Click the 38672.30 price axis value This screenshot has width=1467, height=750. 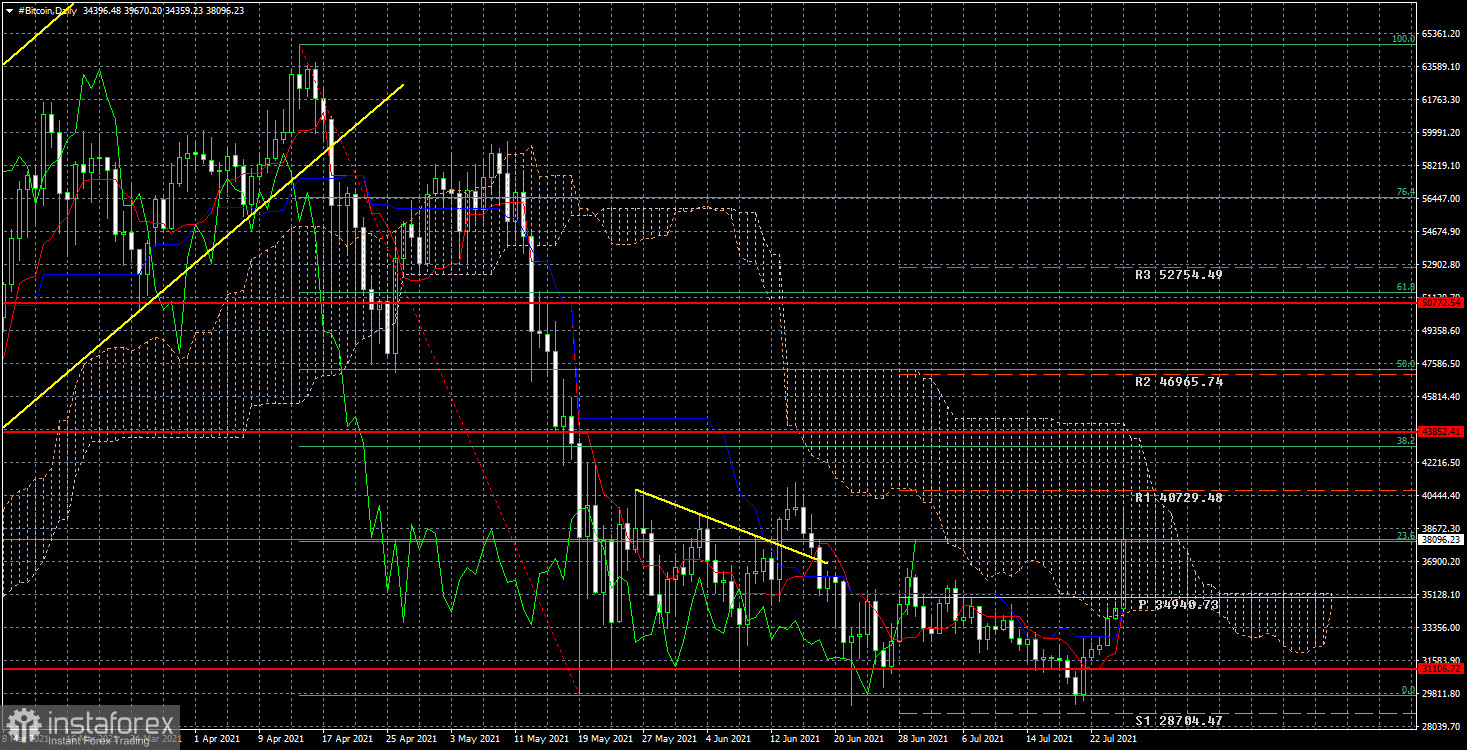click(x=1442, y=528)
